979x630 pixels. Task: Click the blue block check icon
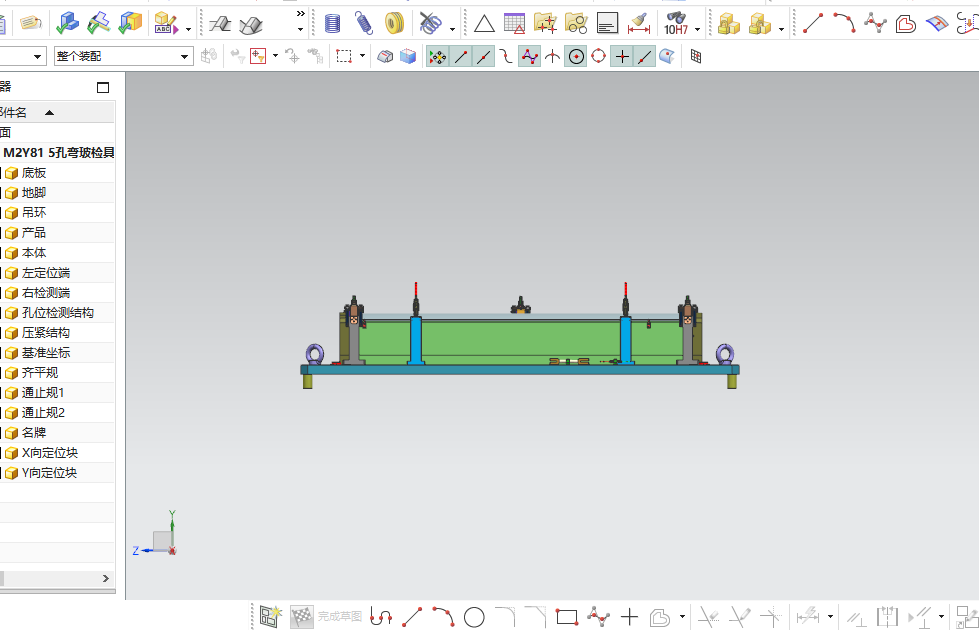(x=67, y=24)
